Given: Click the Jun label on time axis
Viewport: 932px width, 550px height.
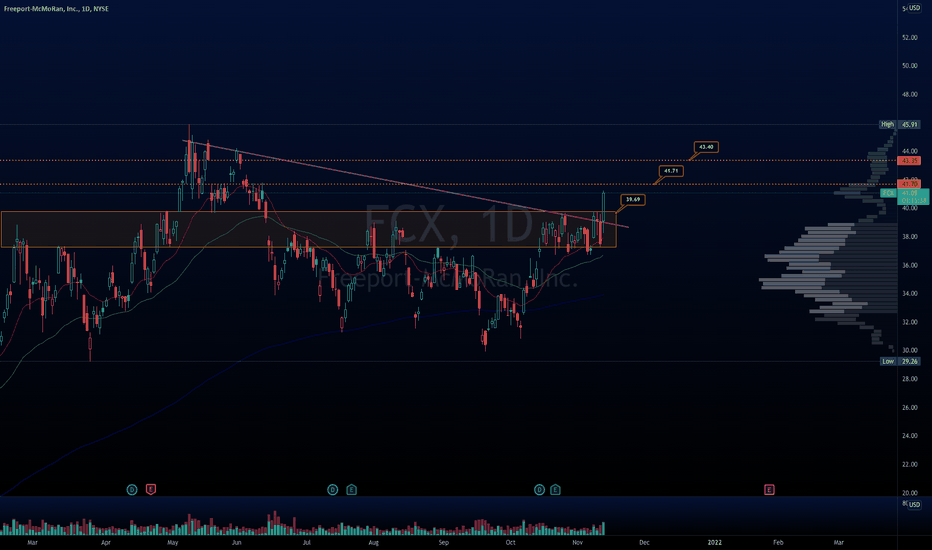Looking at the screenshot, I should pos(237,543).
